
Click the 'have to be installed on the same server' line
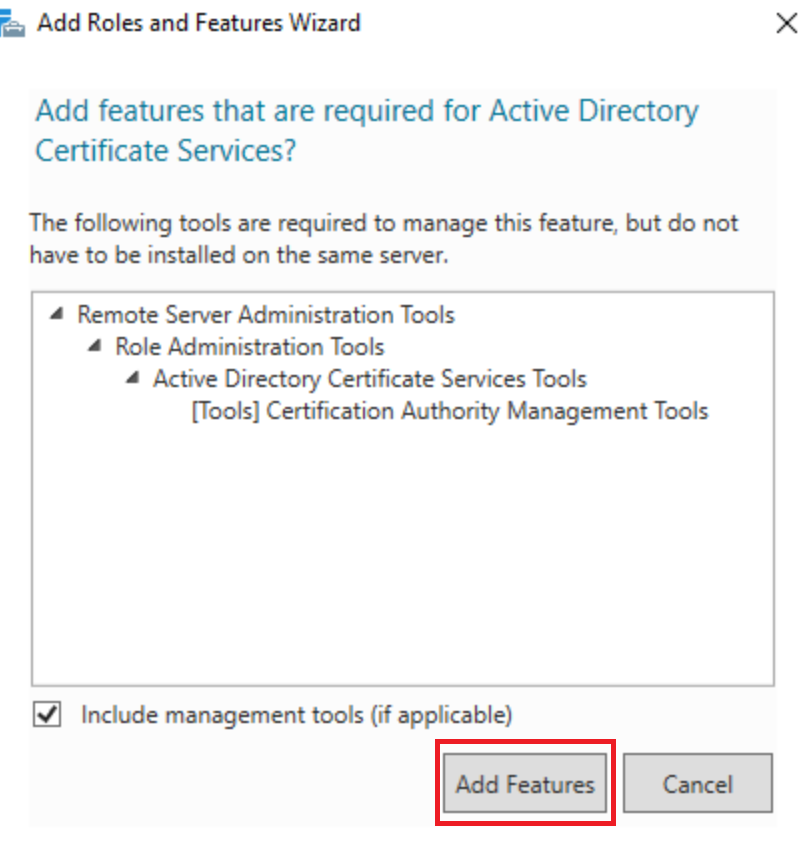pos(239,255)
